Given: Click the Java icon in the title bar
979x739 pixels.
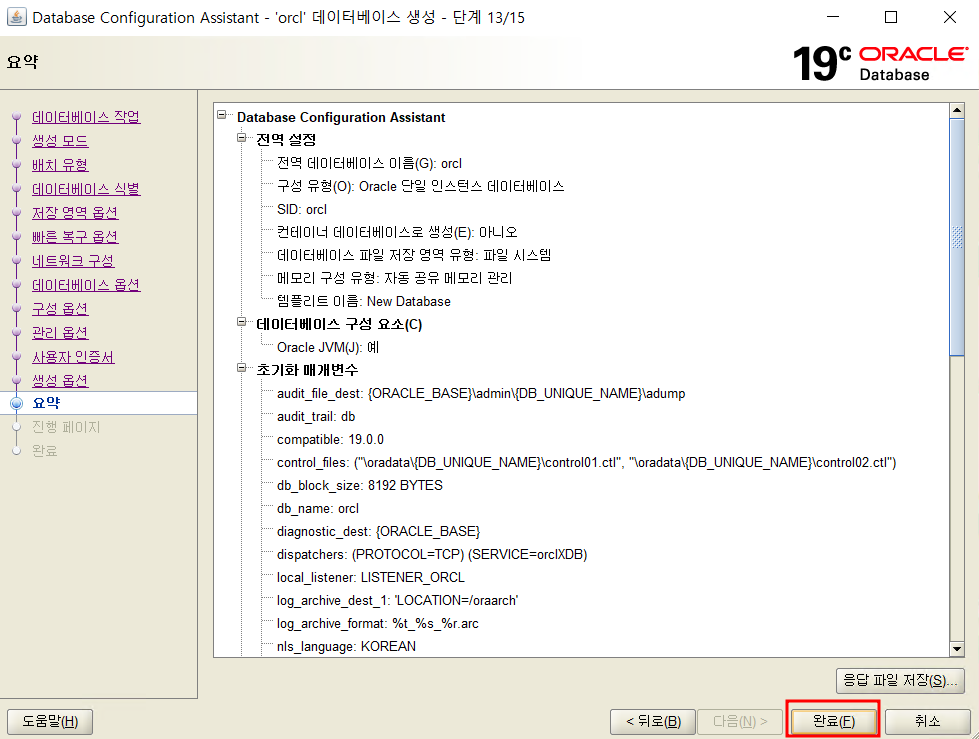Looking at the screenshot, I should click(16, 17).
